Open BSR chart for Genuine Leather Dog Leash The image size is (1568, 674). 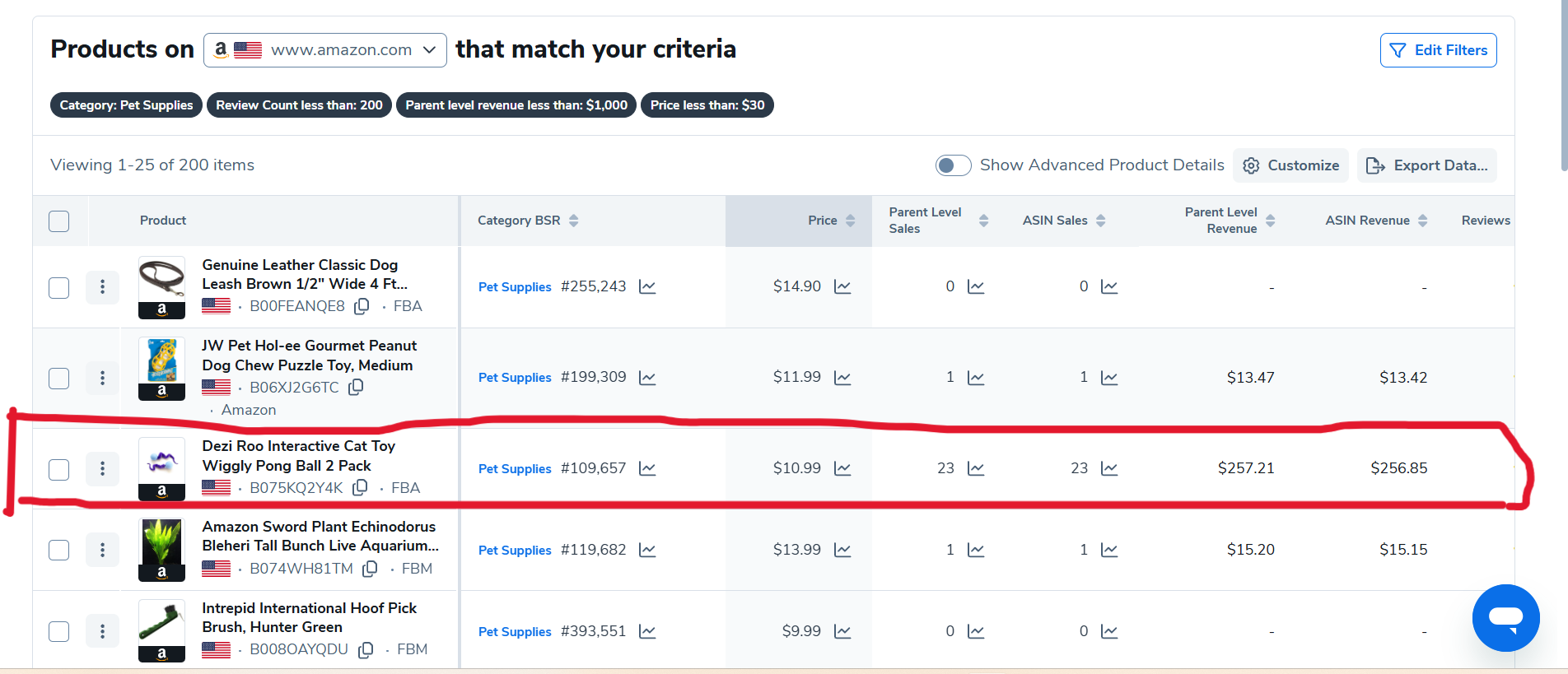pos(647,287)
